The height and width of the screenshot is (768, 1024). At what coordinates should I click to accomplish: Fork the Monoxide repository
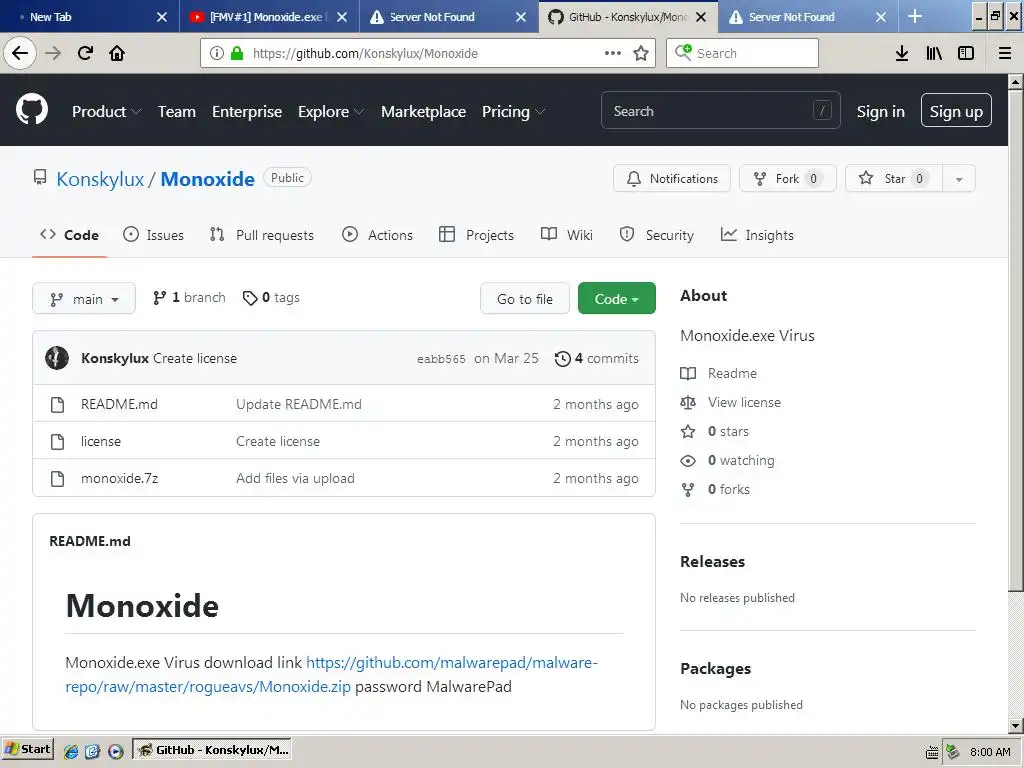788,179
